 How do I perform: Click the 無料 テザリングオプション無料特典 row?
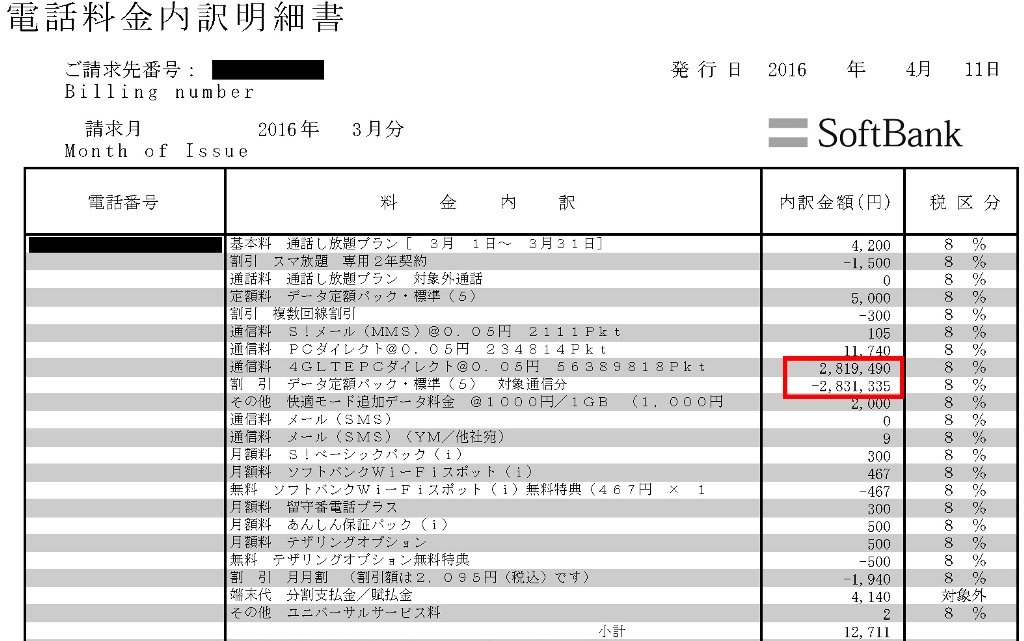coord(349,561)
